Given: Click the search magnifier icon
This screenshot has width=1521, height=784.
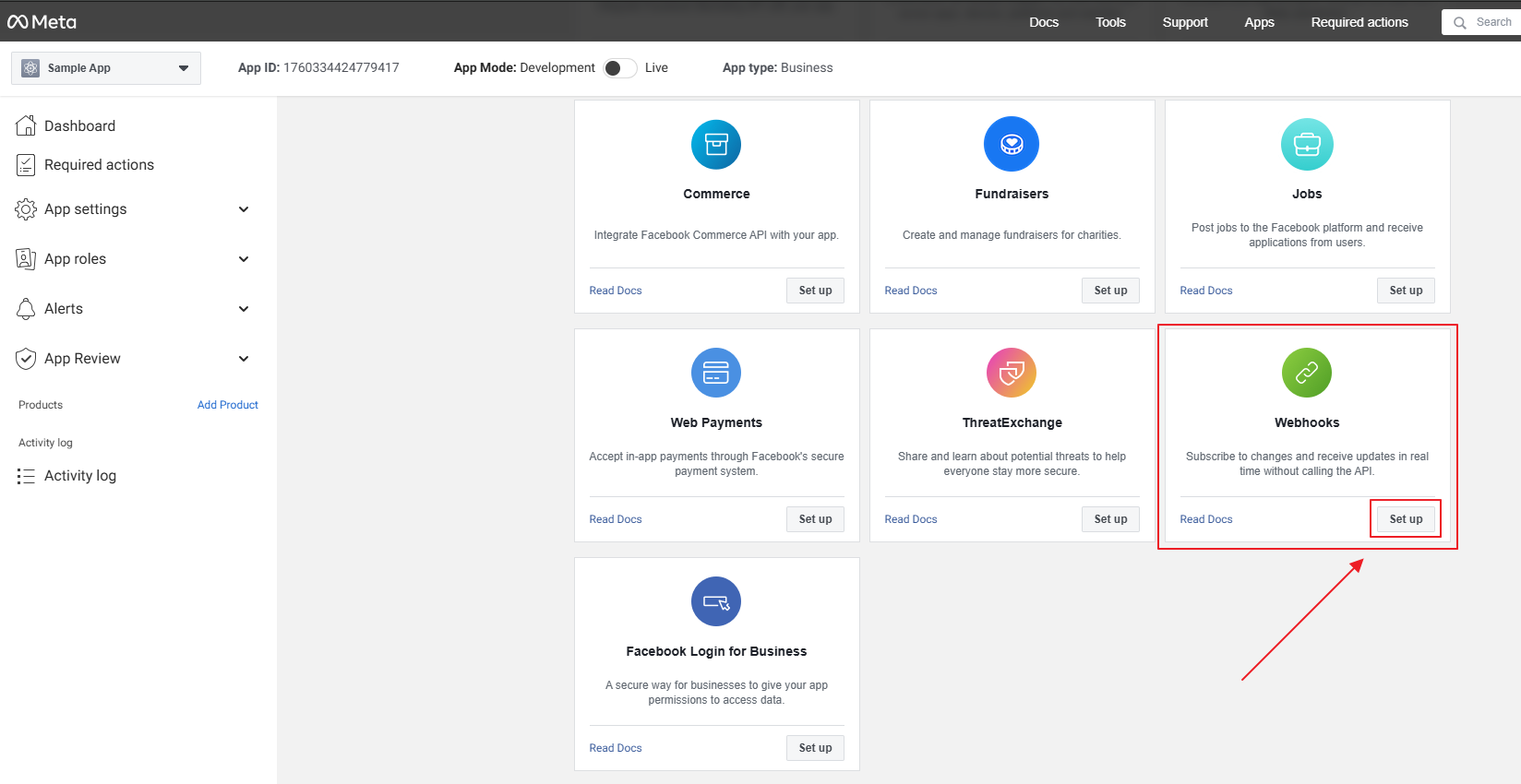Looking at the screenshot, I should (x=1460, y=23).
